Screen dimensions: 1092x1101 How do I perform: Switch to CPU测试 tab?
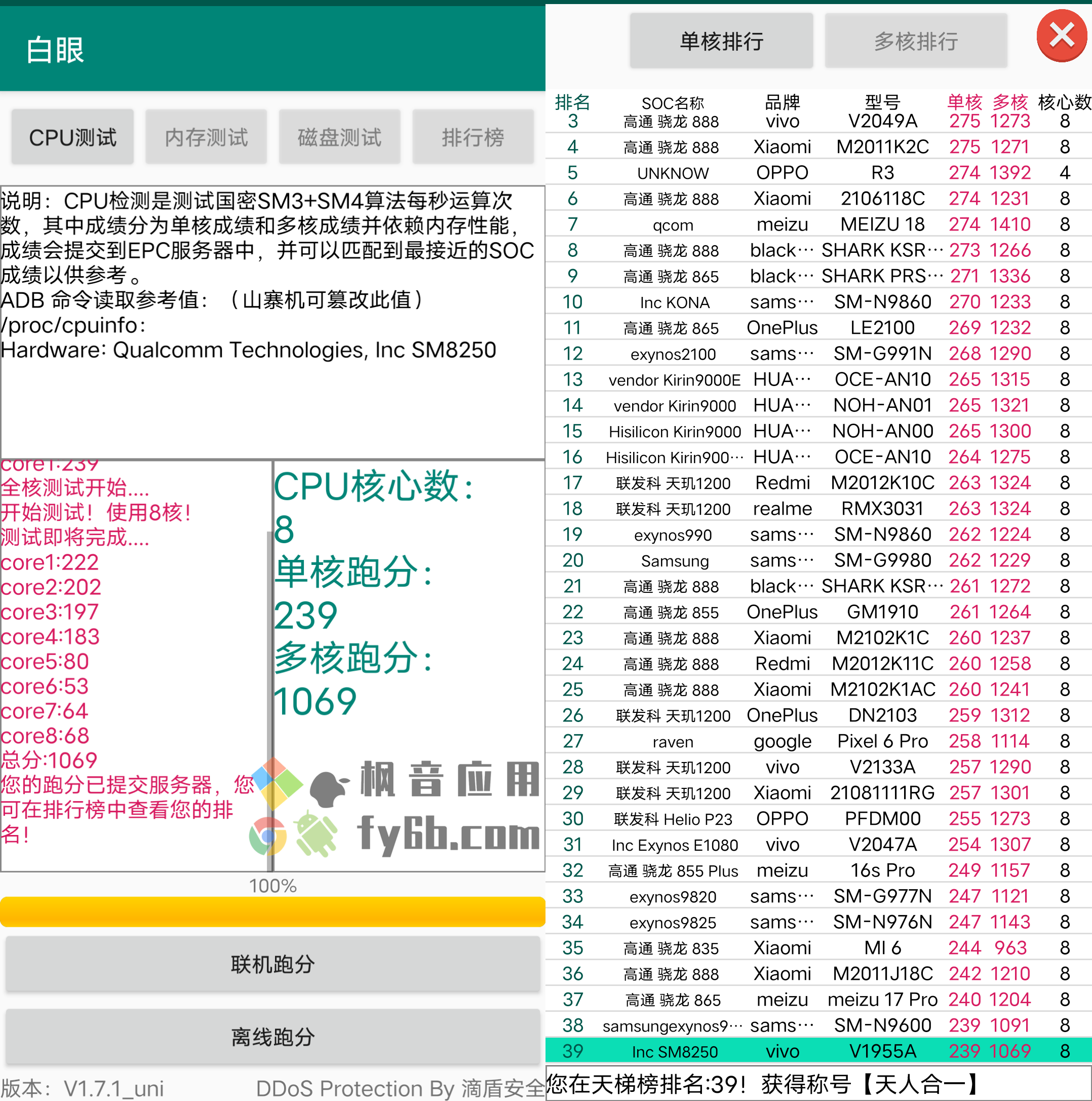click(73, 137)
